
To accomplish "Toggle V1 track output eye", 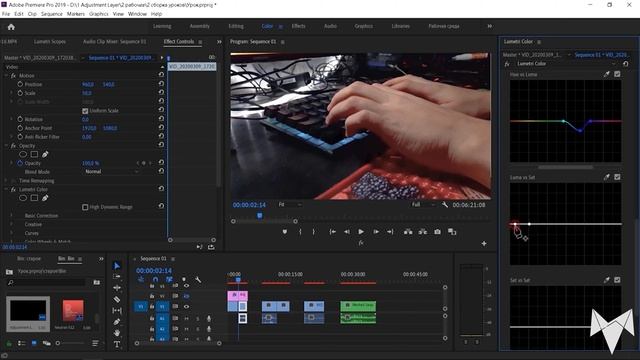I will 187,307.
